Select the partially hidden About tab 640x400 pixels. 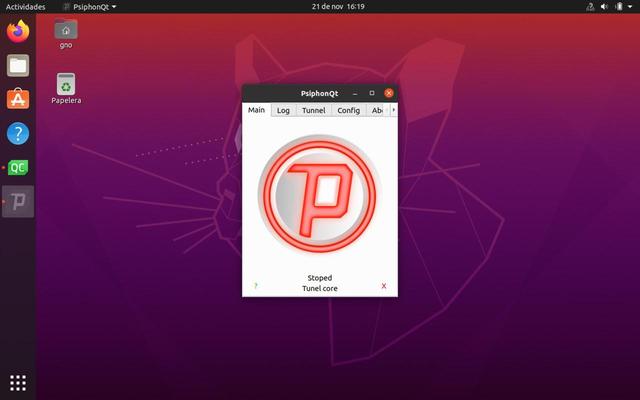376,110
